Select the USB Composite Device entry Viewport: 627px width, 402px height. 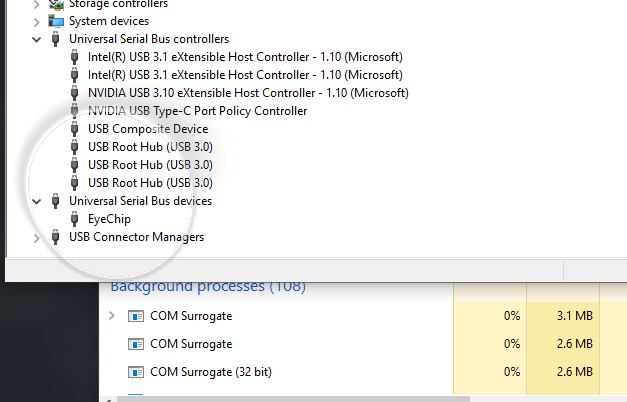coord(148,129)
